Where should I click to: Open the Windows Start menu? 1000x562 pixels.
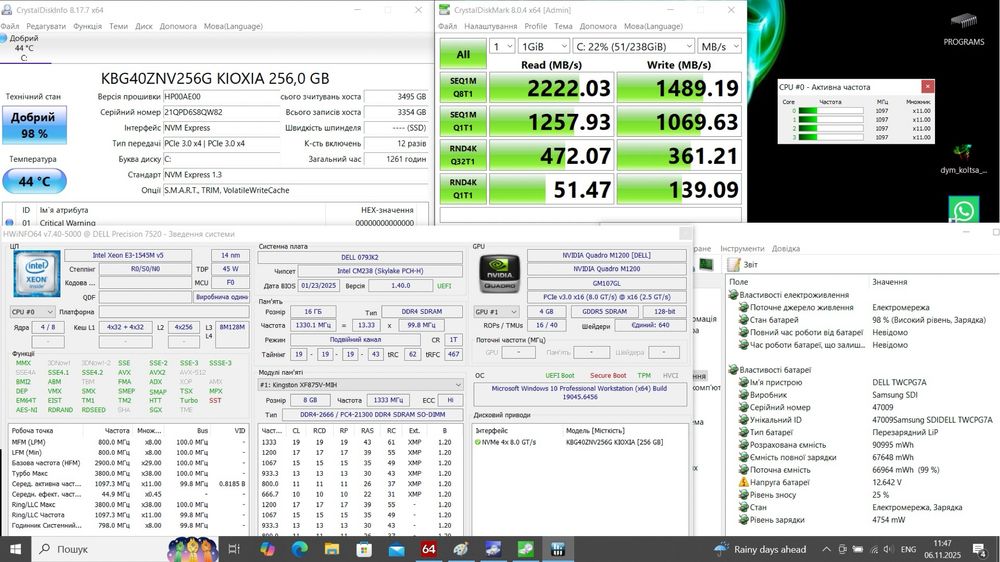tap(15, 549)
